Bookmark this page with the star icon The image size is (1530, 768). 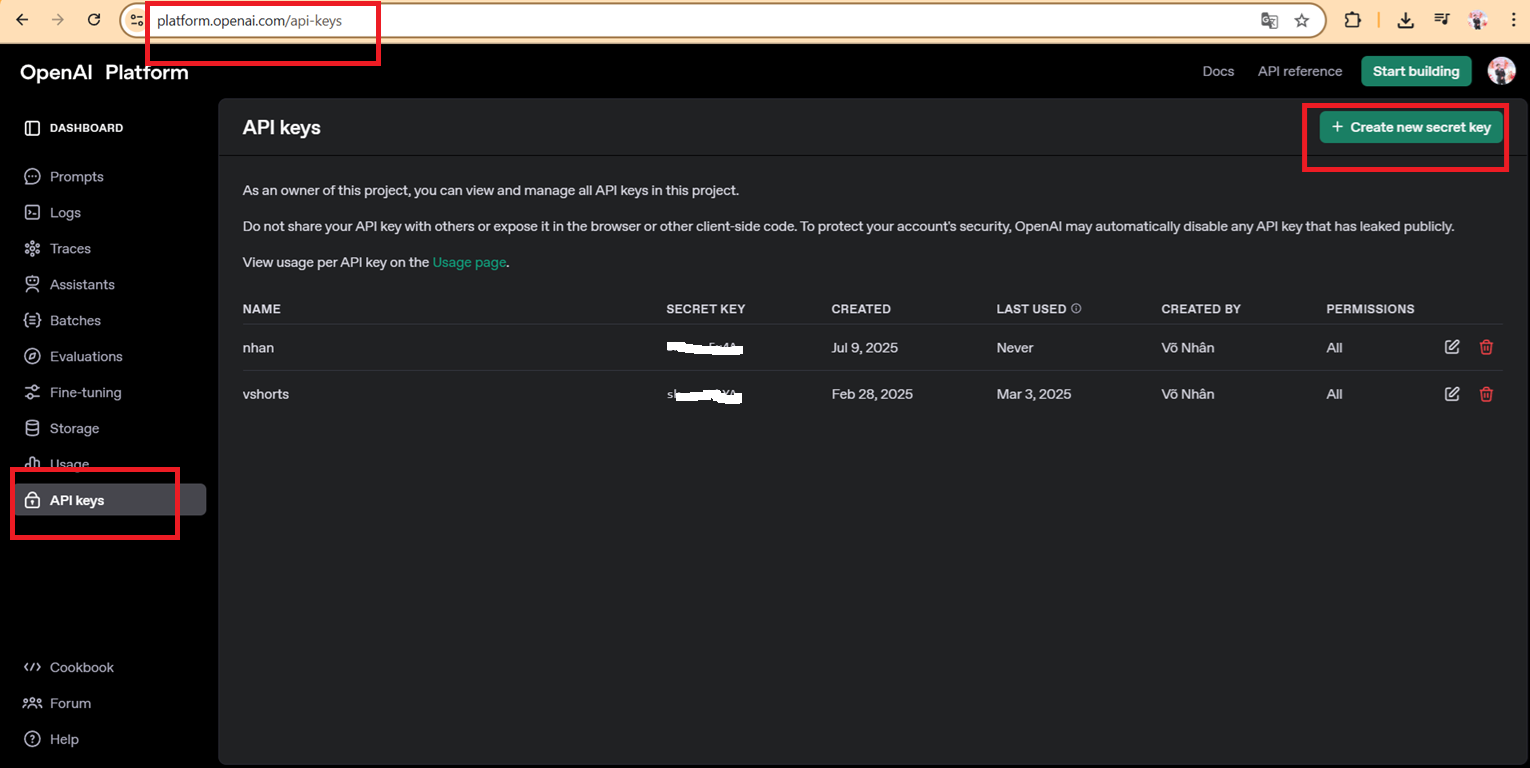click(1301, 20)
